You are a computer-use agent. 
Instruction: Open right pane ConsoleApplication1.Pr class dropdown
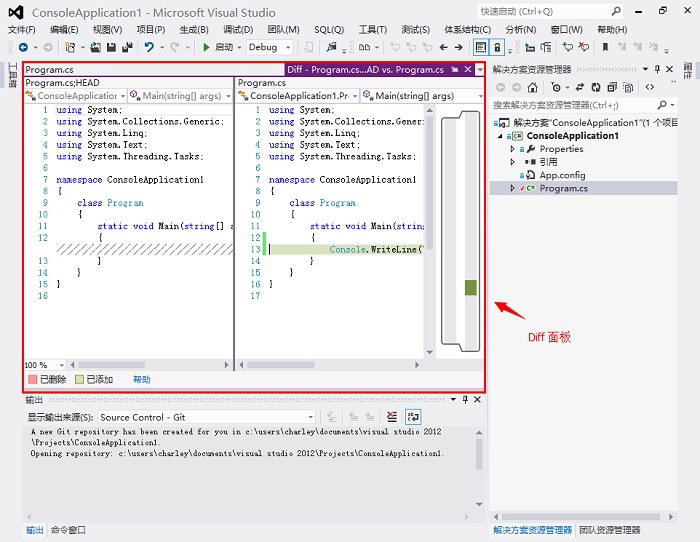pos(298,96)
